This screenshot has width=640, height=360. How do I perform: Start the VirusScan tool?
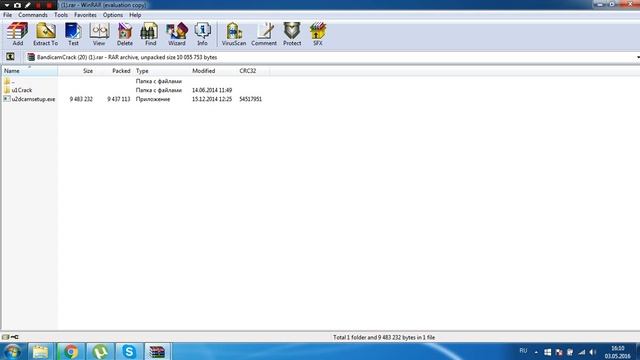[233, 33]
